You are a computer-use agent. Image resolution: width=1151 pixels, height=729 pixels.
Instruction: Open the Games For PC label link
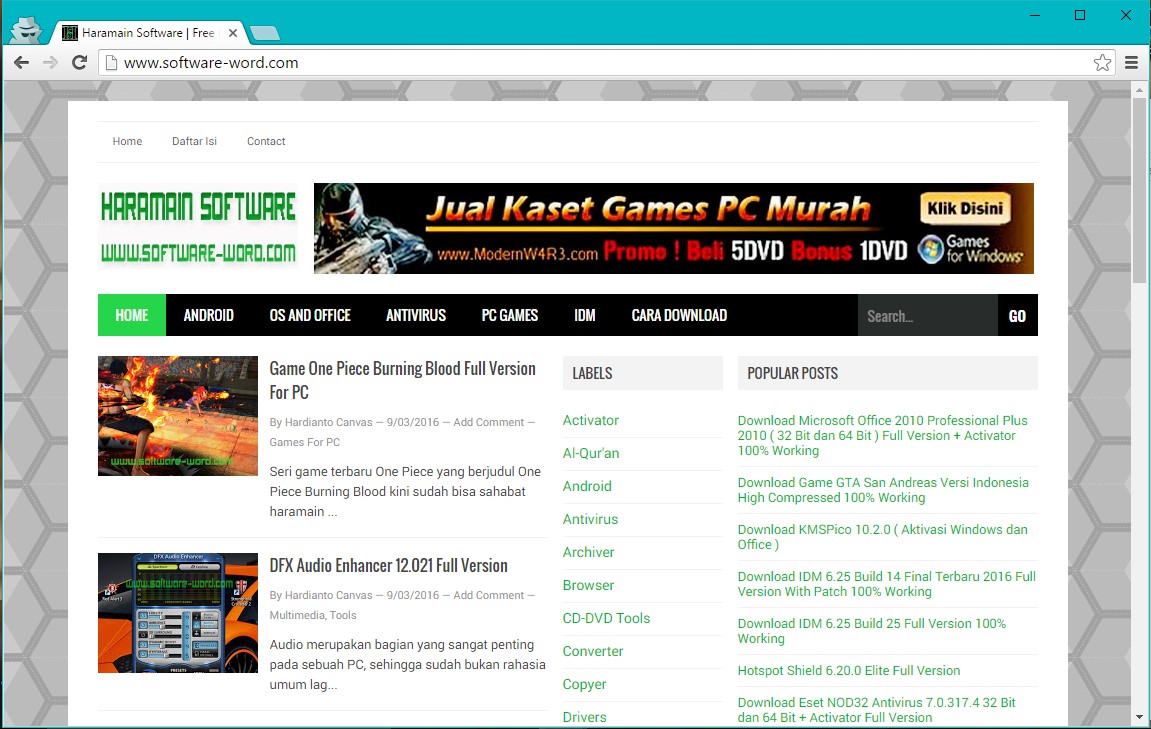(x=305, y=442)
